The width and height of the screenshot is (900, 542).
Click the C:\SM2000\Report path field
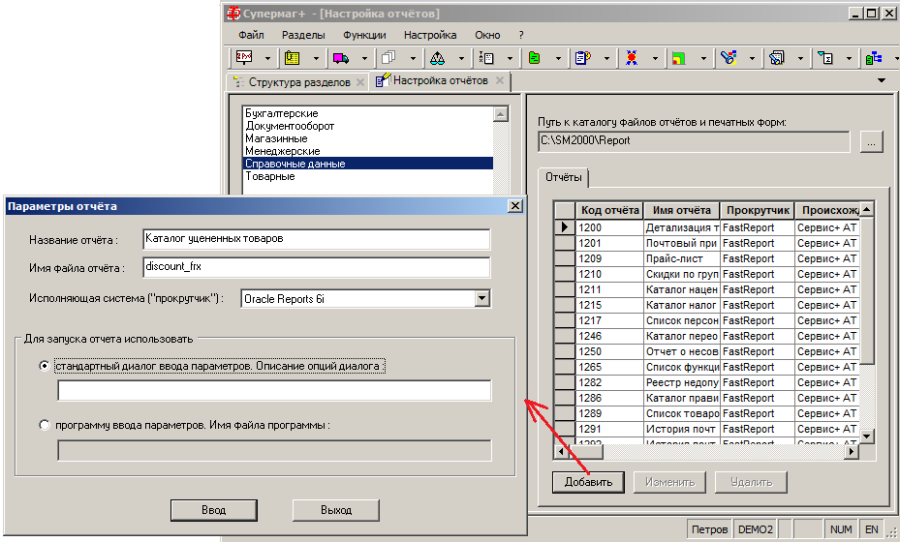point(694,141)
